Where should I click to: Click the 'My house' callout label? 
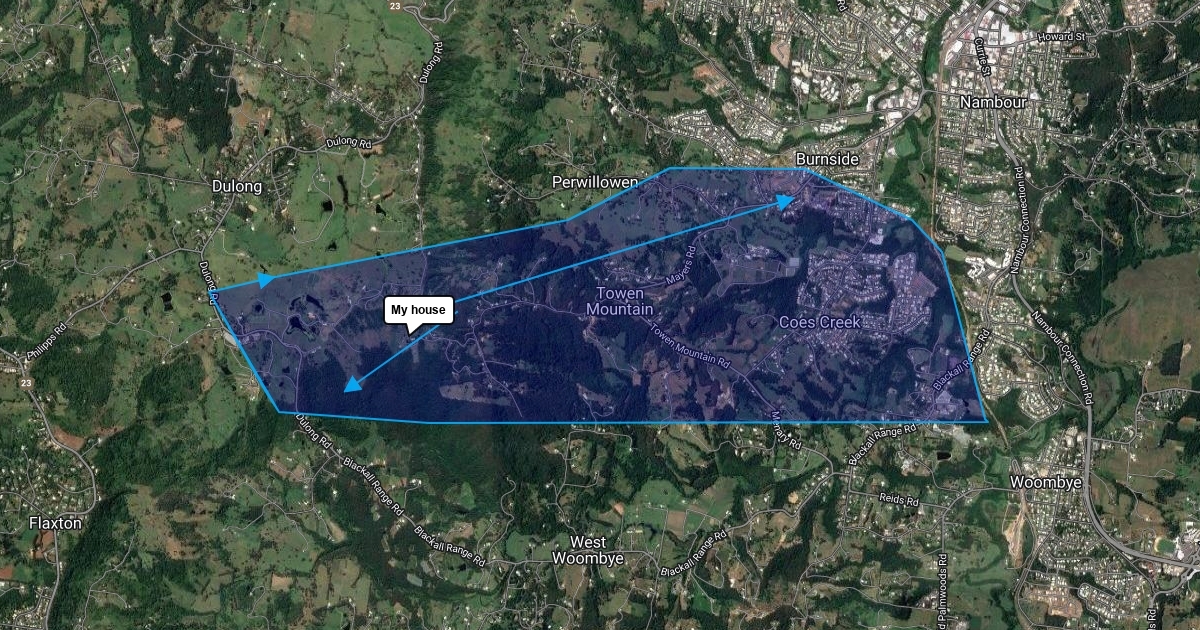tap(419, 310)
